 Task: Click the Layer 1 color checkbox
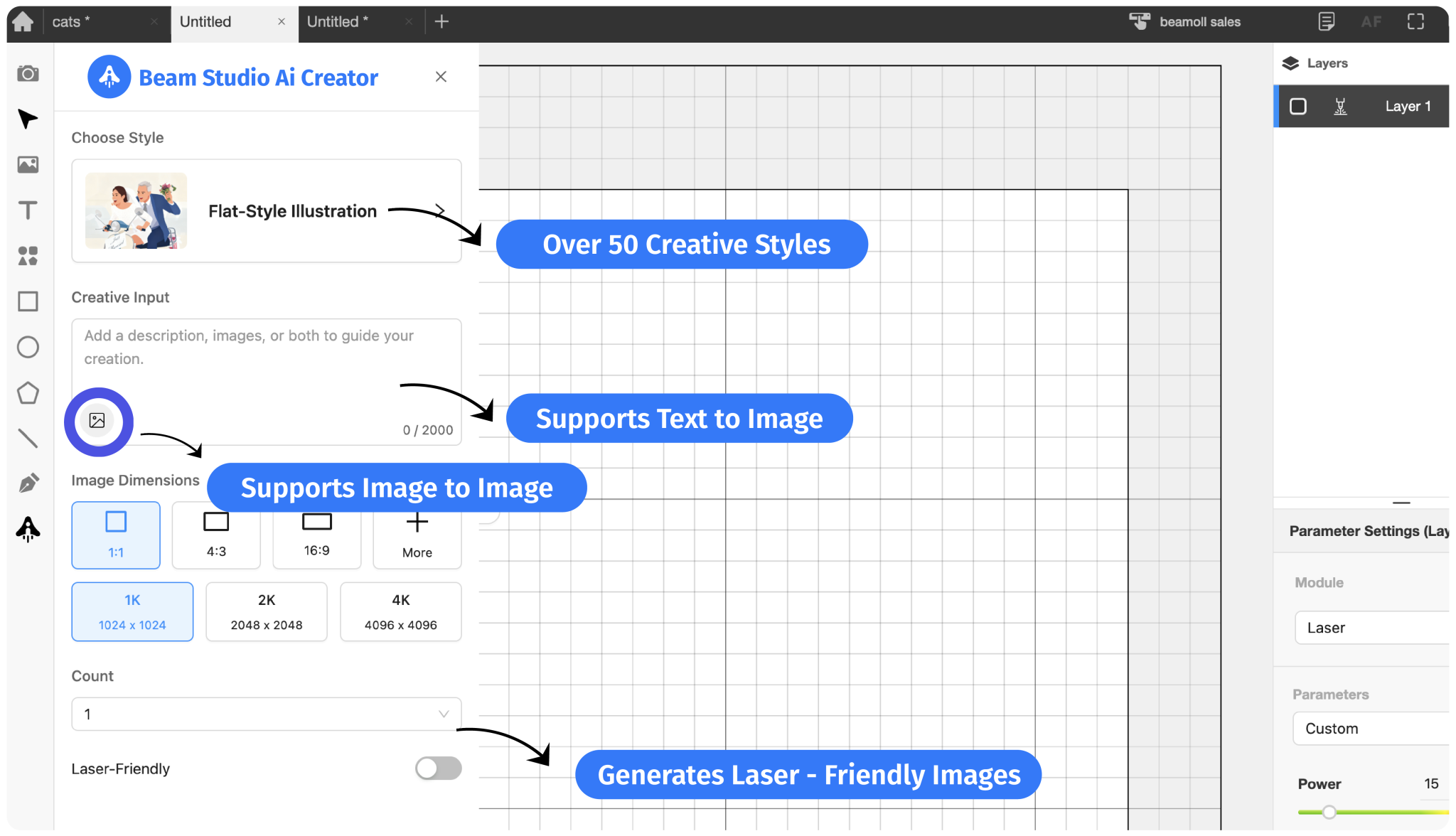tap(1299, 106)
